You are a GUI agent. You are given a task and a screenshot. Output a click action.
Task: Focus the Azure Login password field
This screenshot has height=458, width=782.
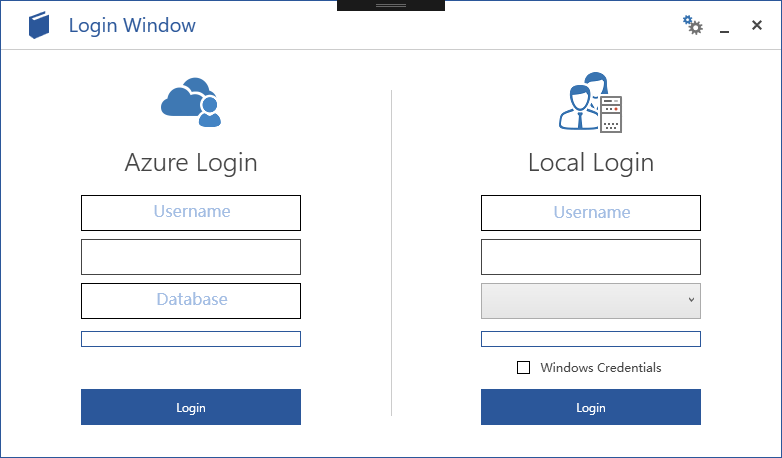(x=191, y=257)
